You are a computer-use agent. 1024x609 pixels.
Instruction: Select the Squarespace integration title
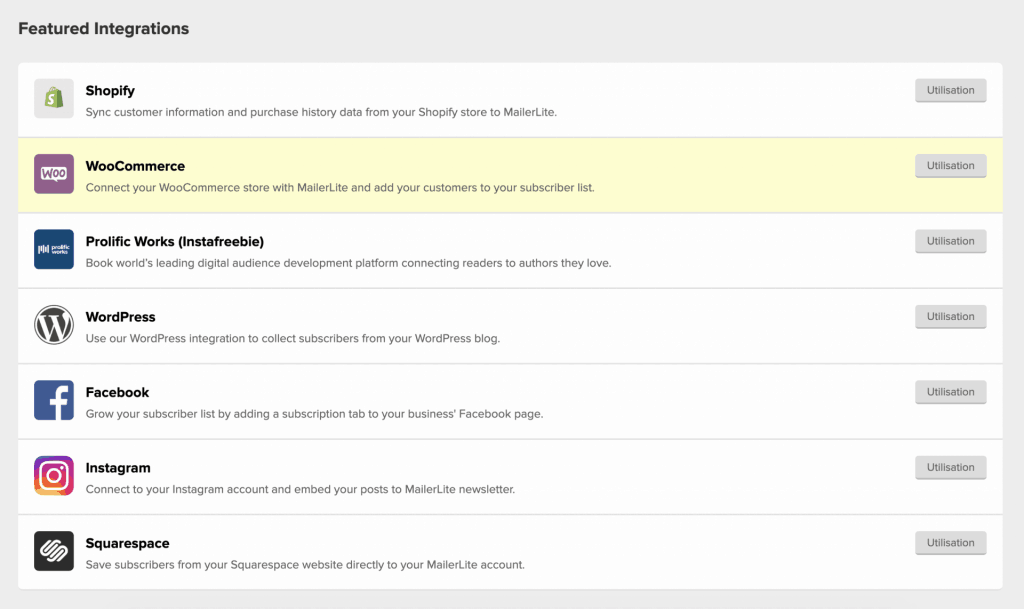click(x=127, y=544)
